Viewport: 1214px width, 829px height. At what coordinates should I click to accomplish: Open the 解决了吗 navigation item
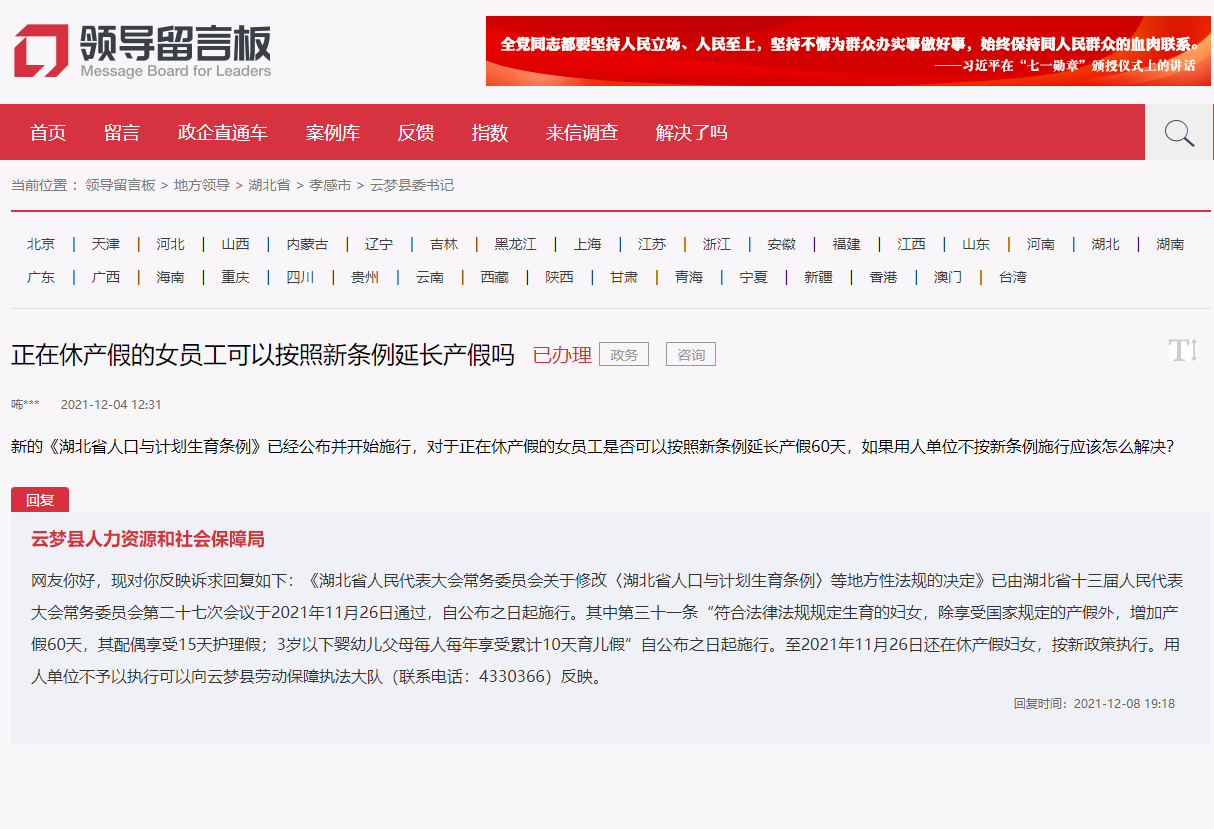(692, 133)
